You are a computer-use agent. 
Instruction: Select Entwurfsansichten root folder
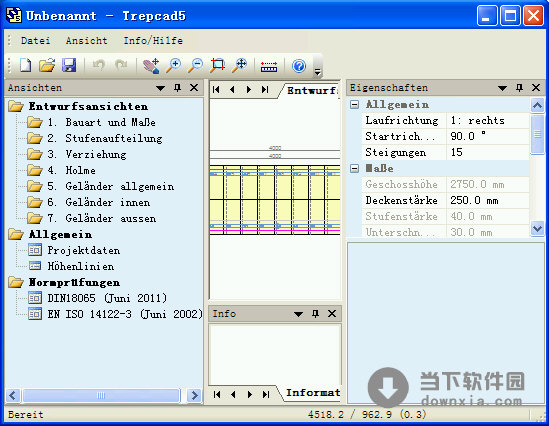click(88, 106)
